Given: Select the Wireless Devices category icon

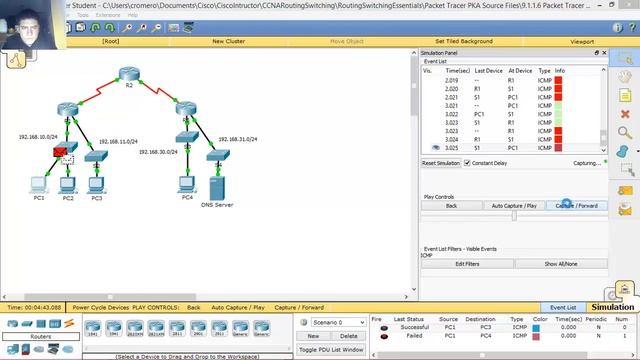Looking at the screenshot, I should 55,324.
